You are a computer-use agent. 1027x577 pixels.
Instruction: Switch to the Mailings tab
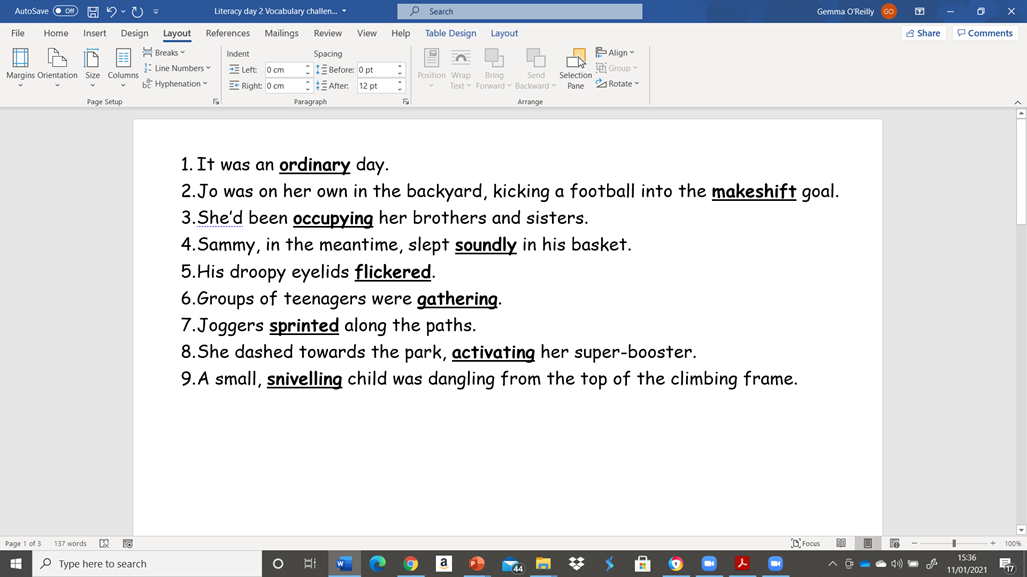point(281,33)
